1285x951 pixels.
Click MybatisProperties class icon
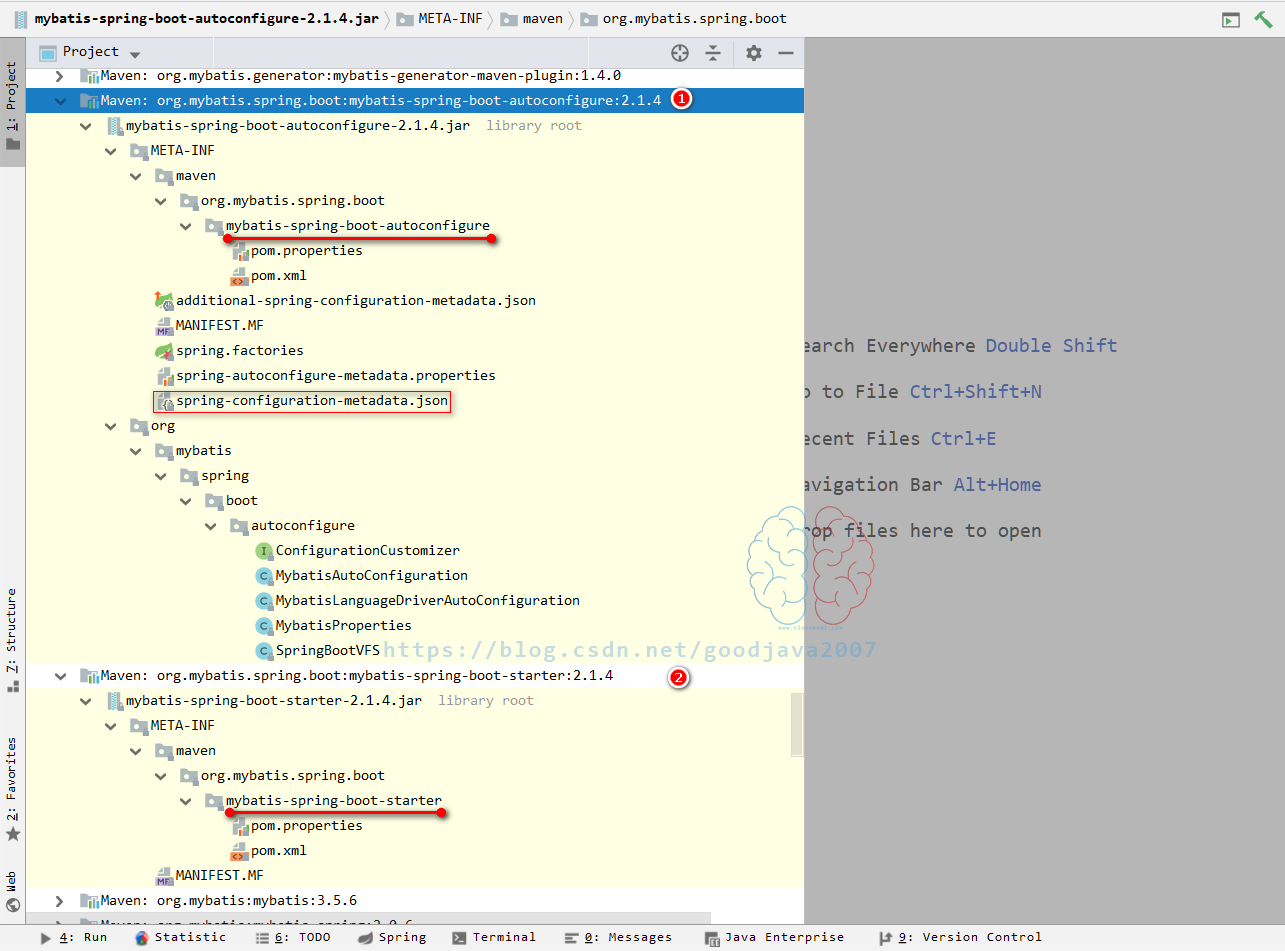[264, 626]
